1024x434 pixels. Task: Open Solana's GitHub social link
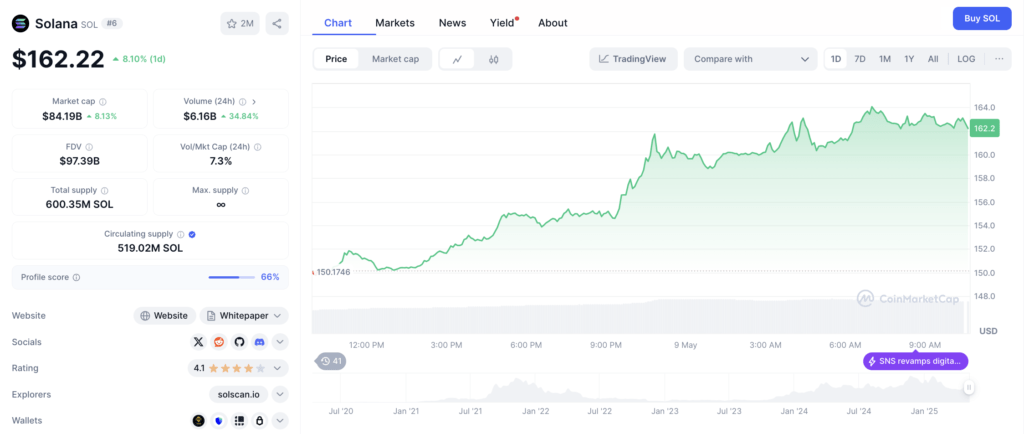tap(239, 341)
